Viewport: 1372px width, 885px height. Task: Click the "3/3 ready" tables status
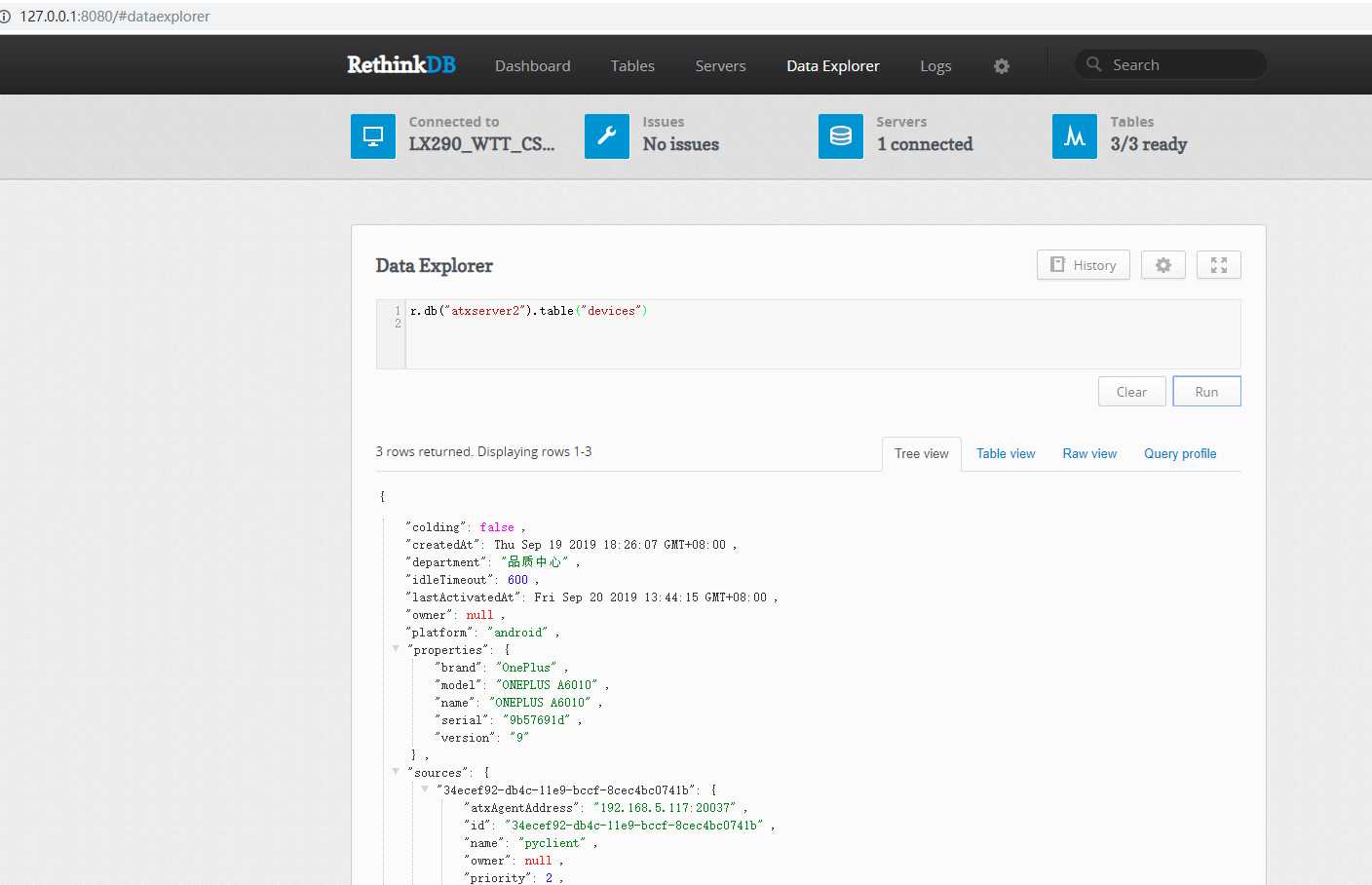1149,144
